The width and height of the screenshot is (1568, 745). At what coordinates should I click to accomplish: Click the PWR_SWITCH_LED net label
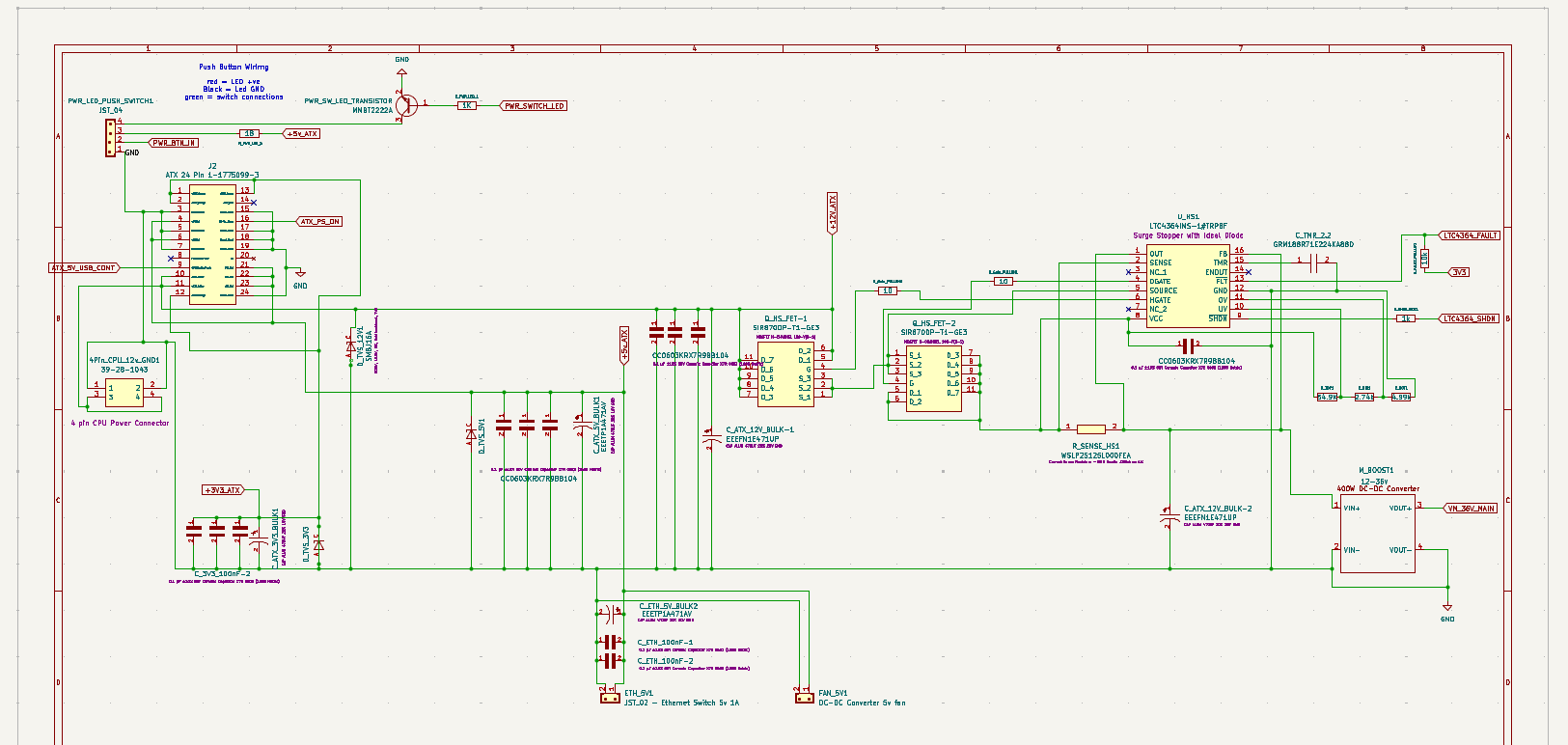click(x=534, y=106)
